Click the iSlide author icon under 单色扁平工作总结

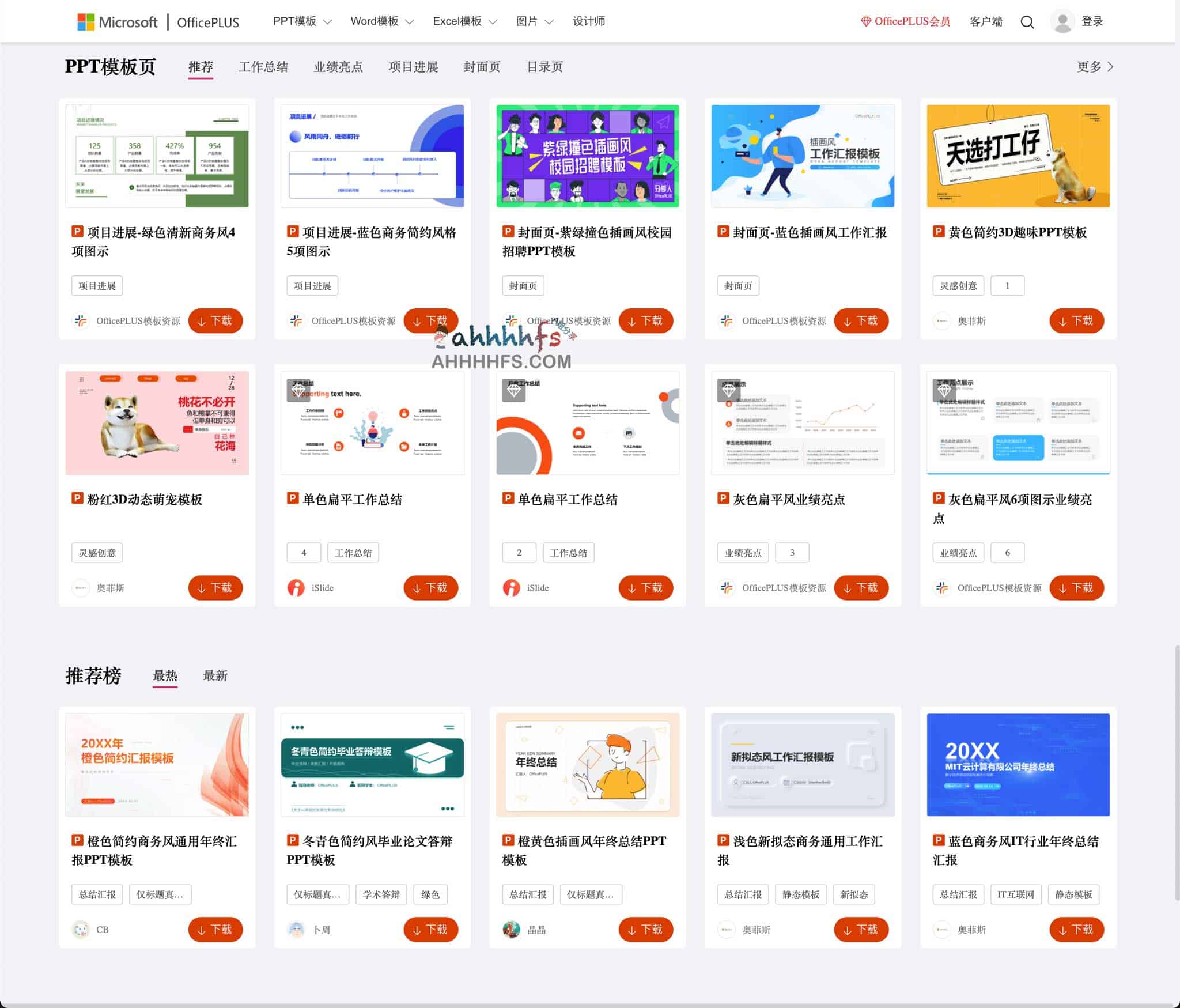295,587
